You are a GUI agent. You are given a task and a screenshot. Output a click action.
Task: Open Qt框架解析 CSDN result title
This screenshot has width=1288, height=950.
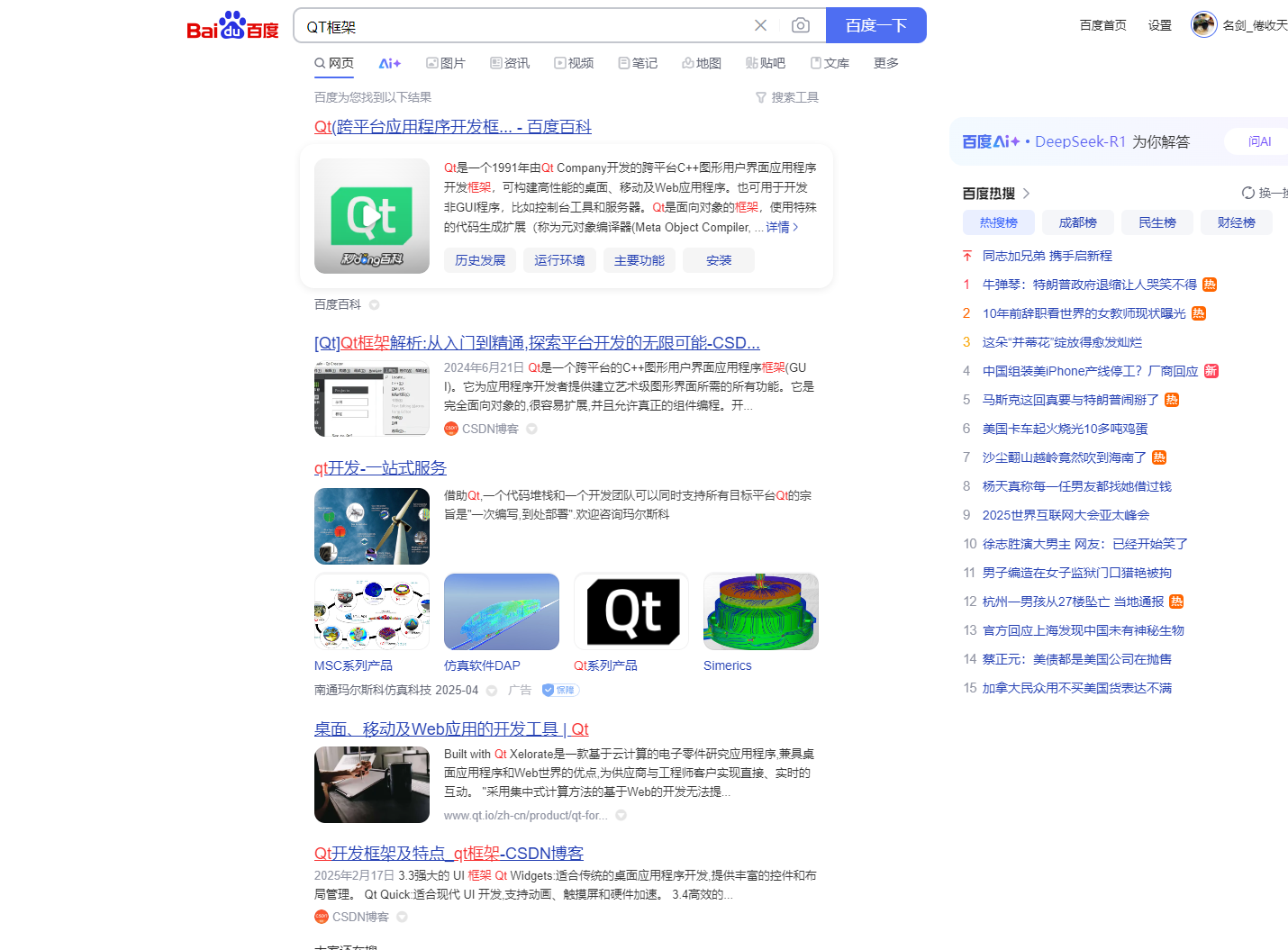tap(537, 343)
